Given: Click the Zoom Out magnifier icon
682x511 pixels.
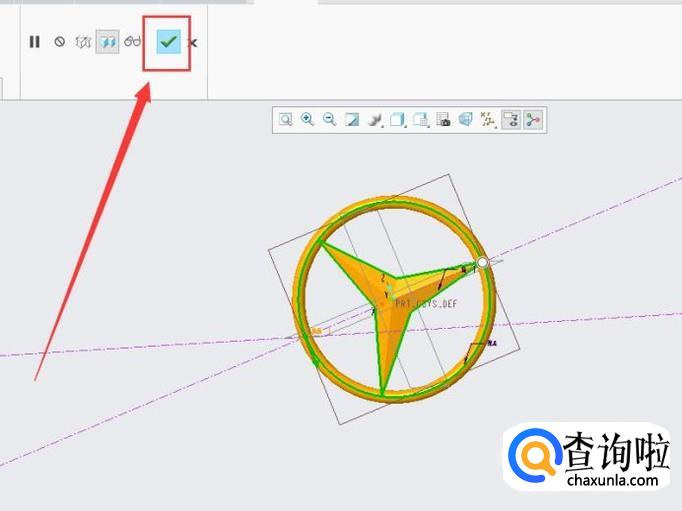Looking at the screenshot, I should coord(329,120).
